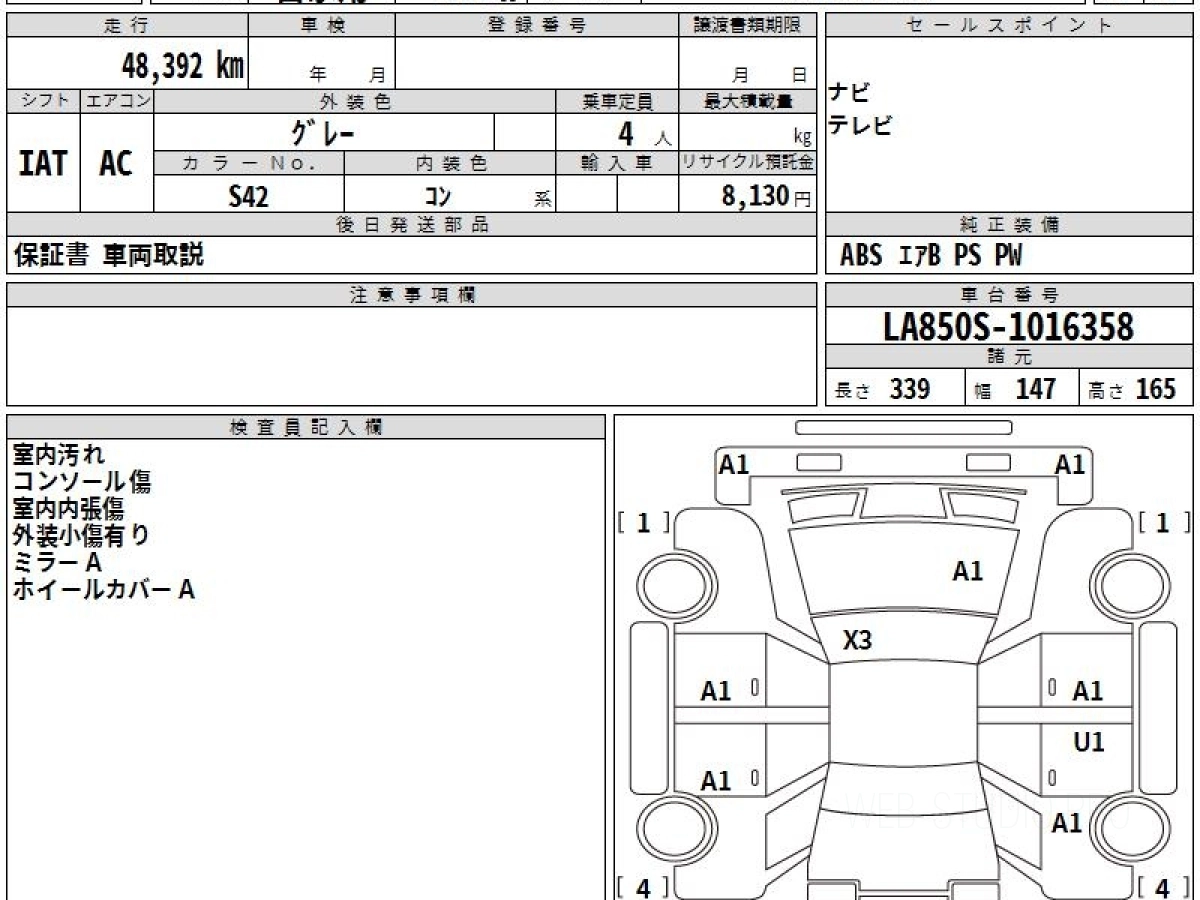
Task: Click the X3 mark on the windshield
Action: [x=857, y=641]
